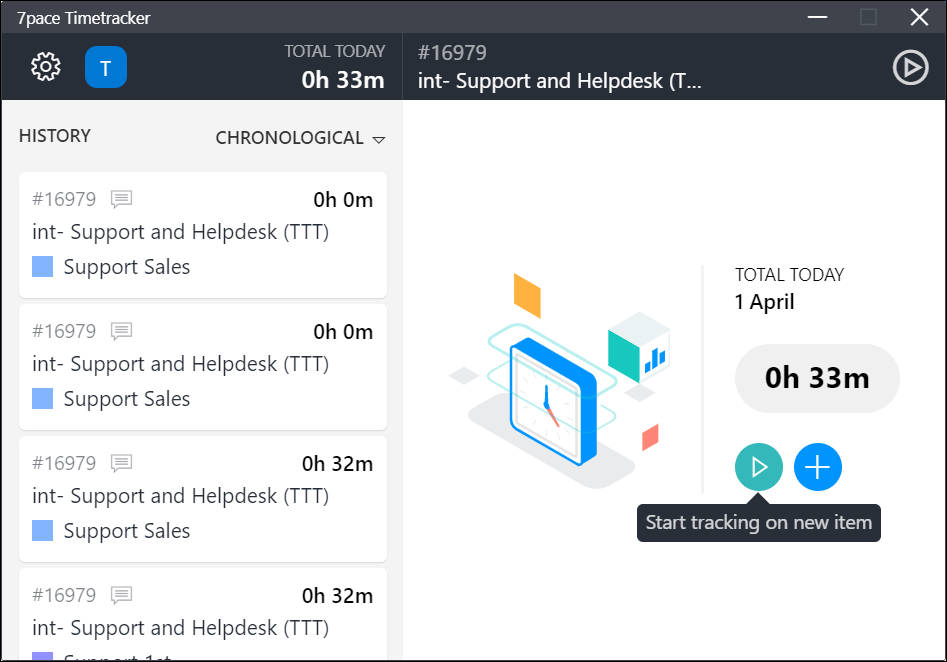947x662 pixels.
Task: Click the header "TOTAL TODAY" 0h 33m summary
Action: pyautogui.click(x=335, y=66)
